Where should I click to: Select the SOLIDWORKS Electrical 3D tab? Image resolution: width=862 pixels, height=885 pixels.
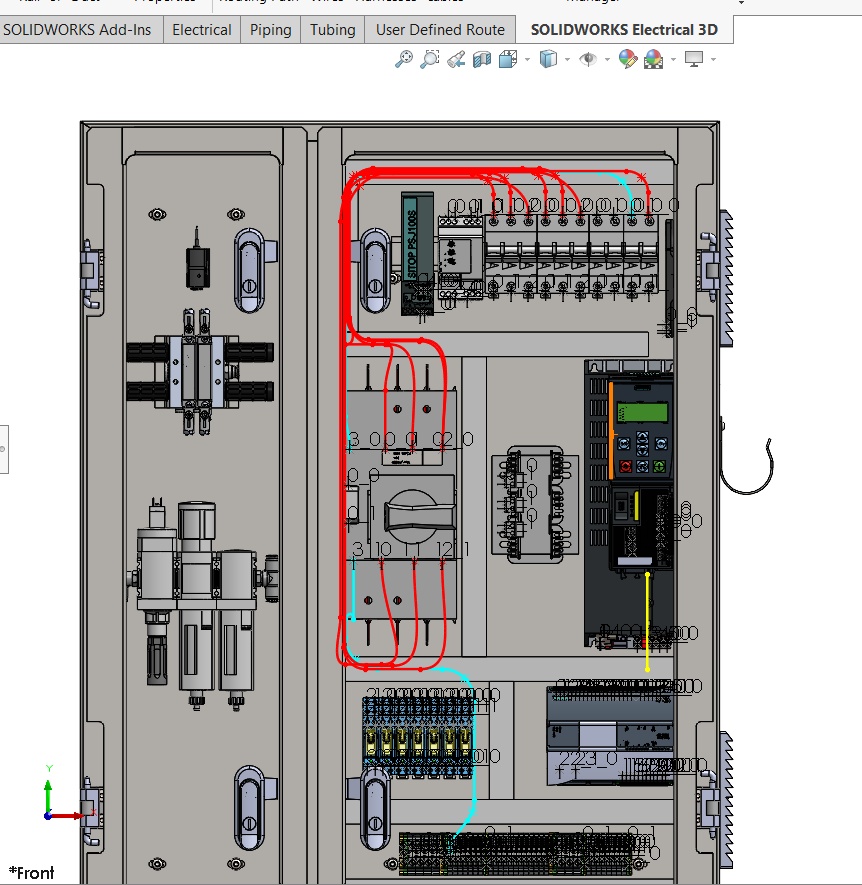tap(624, 29)
